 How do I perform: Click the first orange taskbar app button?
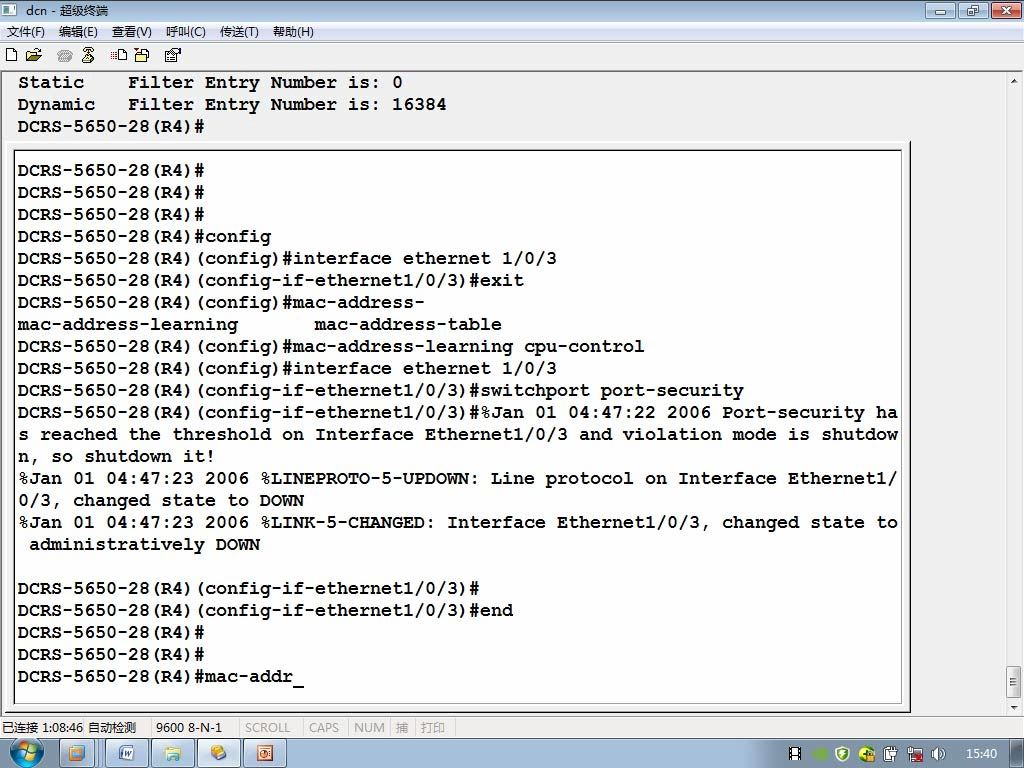click(x=77, y=754)
